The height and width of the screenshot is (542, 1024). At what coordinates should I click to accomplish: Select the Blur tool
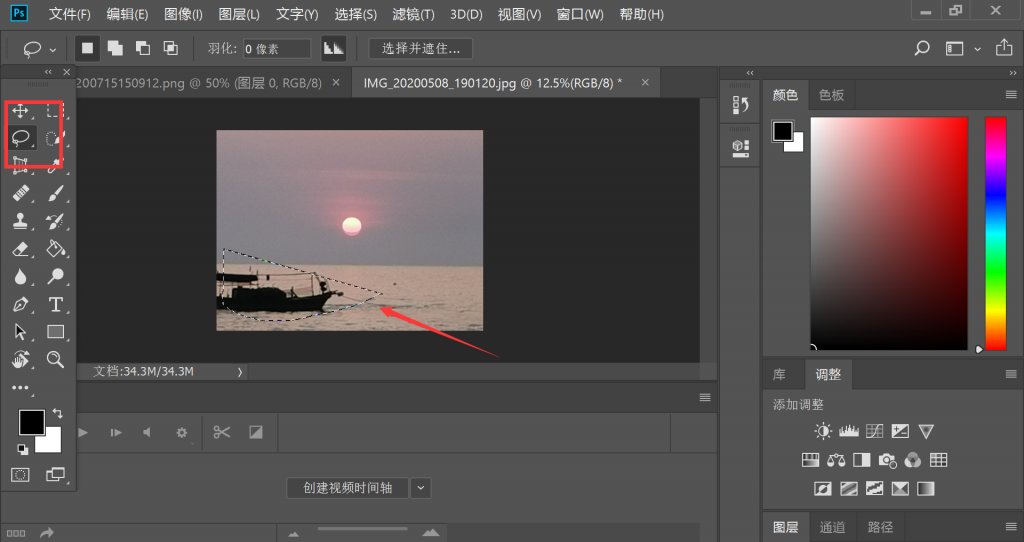pyautogui.click(x=20, y=277)
